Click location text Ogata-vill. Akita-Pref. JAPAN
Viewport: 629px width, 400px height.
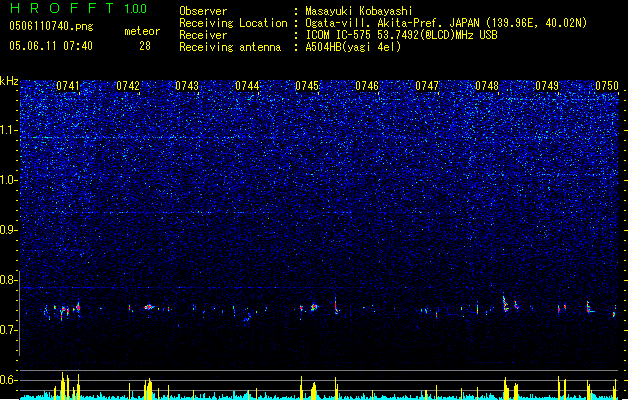point(392,23)
